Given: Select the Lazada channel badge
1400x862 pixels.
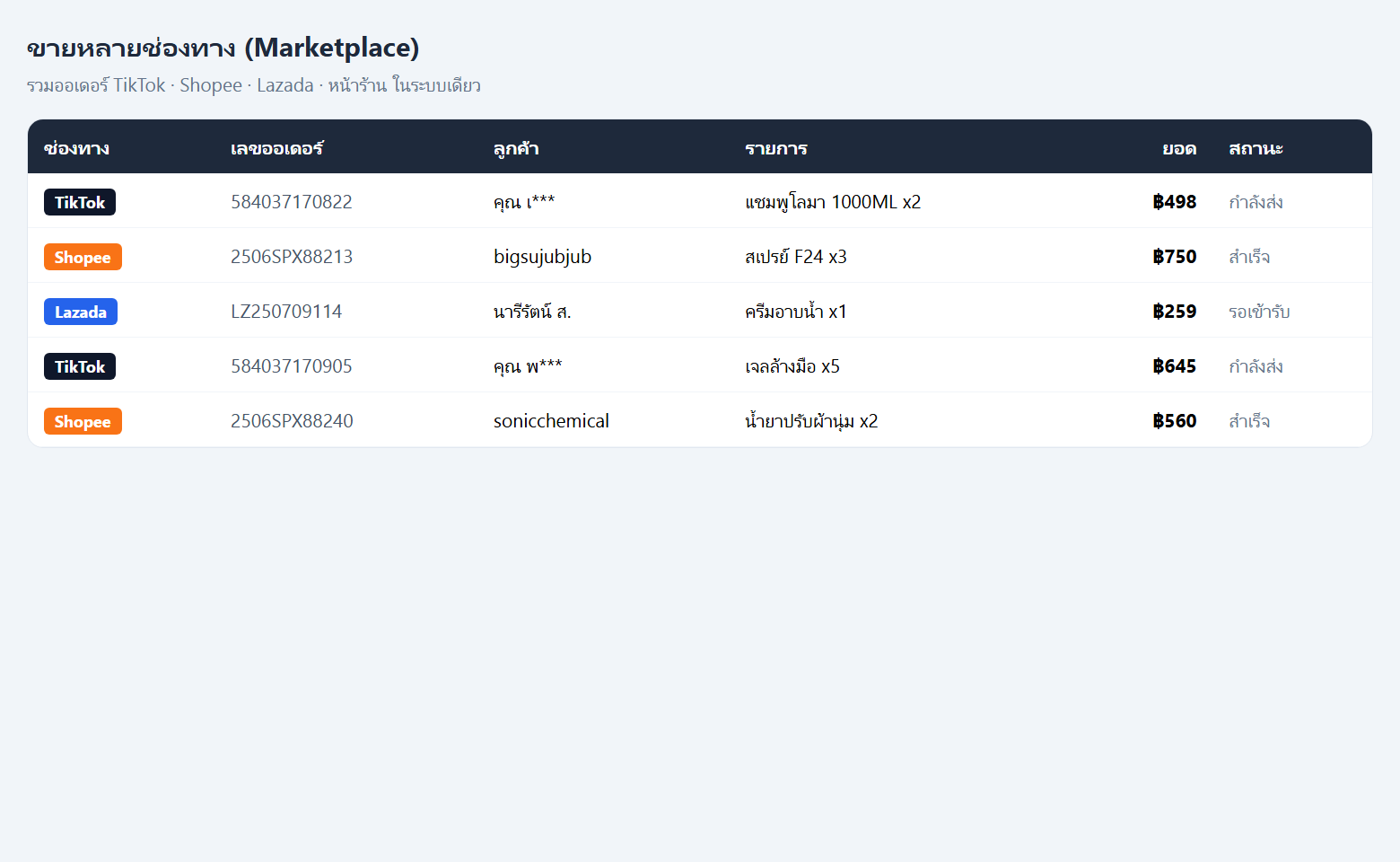Looking at the screenshot, I should (x=81, y=312).
